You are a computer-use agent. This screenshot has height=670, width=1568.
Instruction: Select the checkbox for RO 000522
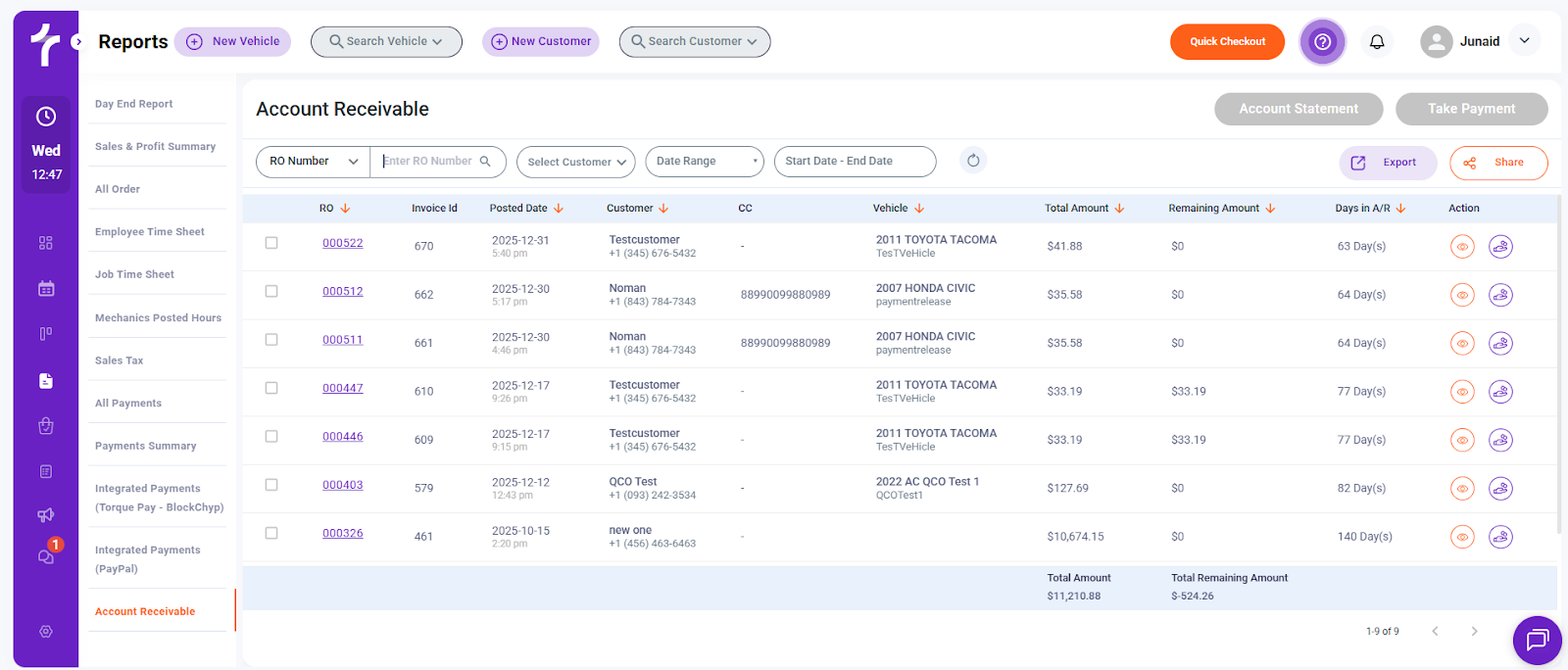(271, 243)
